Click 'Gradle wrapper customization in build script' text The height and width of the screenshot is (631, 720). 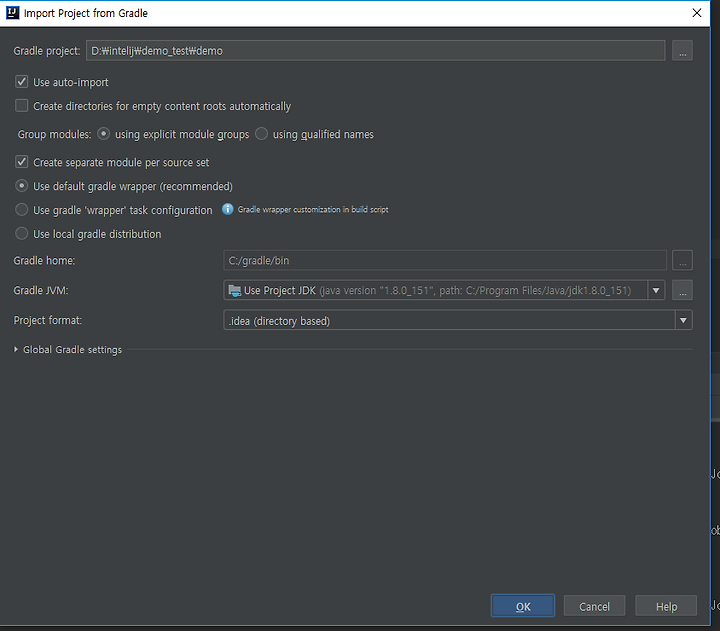[313, 209]
